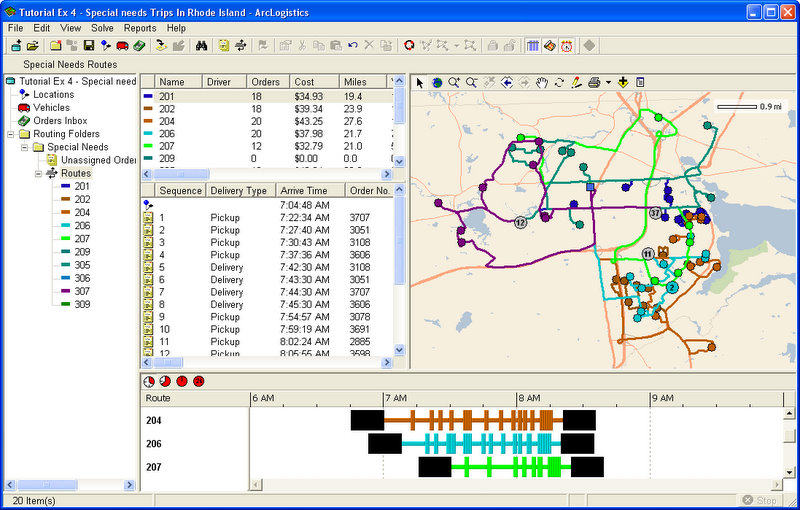Open the print options dropdown arrow
Viewport: 800px width, 510px height.
(x=608, y=83)
